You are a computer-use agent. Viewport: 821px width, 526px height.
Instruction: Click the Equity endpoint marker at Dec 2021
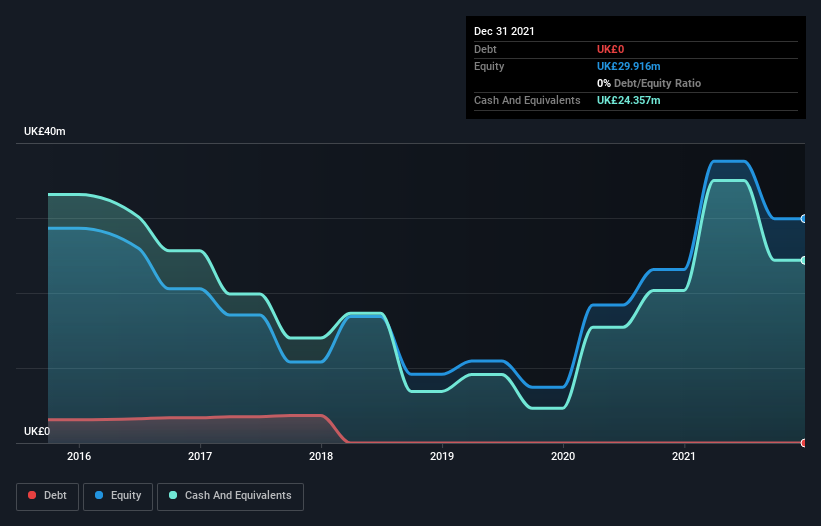pyautogui.click(x=804, y=219)
